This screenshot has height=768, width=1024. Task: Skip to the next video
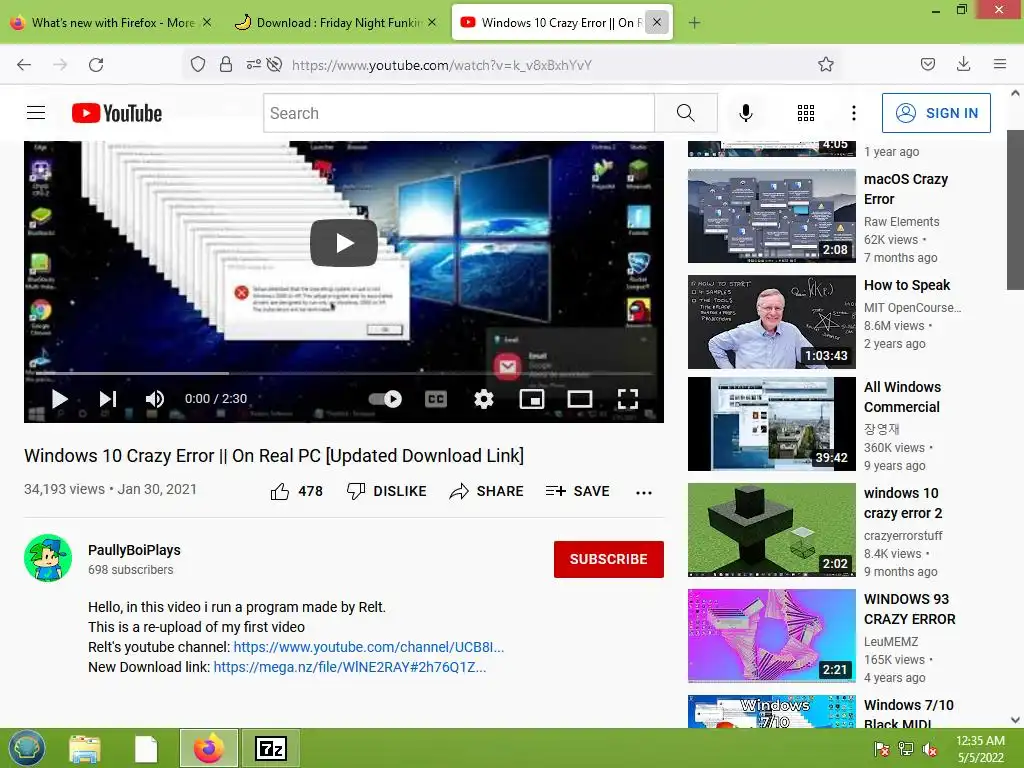click(x=108, y=399)
